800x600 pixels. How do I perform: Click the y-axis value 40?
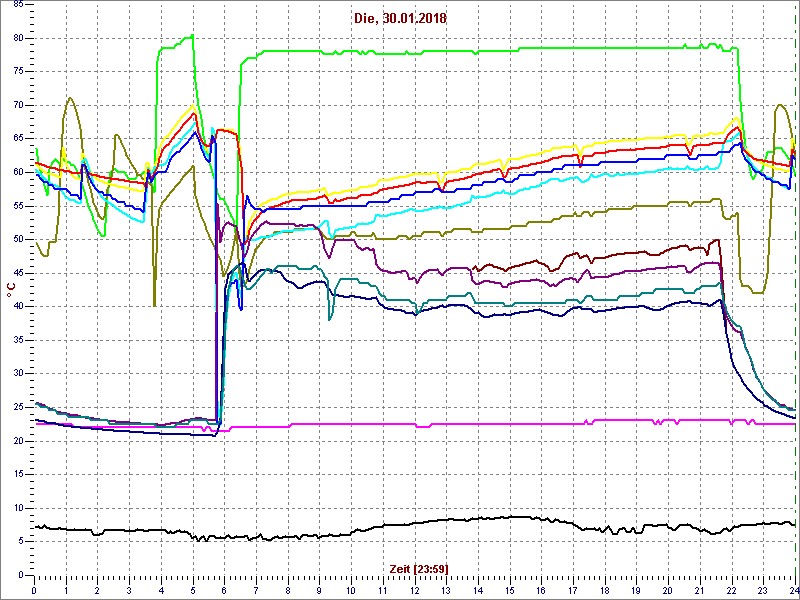point(18,307)
